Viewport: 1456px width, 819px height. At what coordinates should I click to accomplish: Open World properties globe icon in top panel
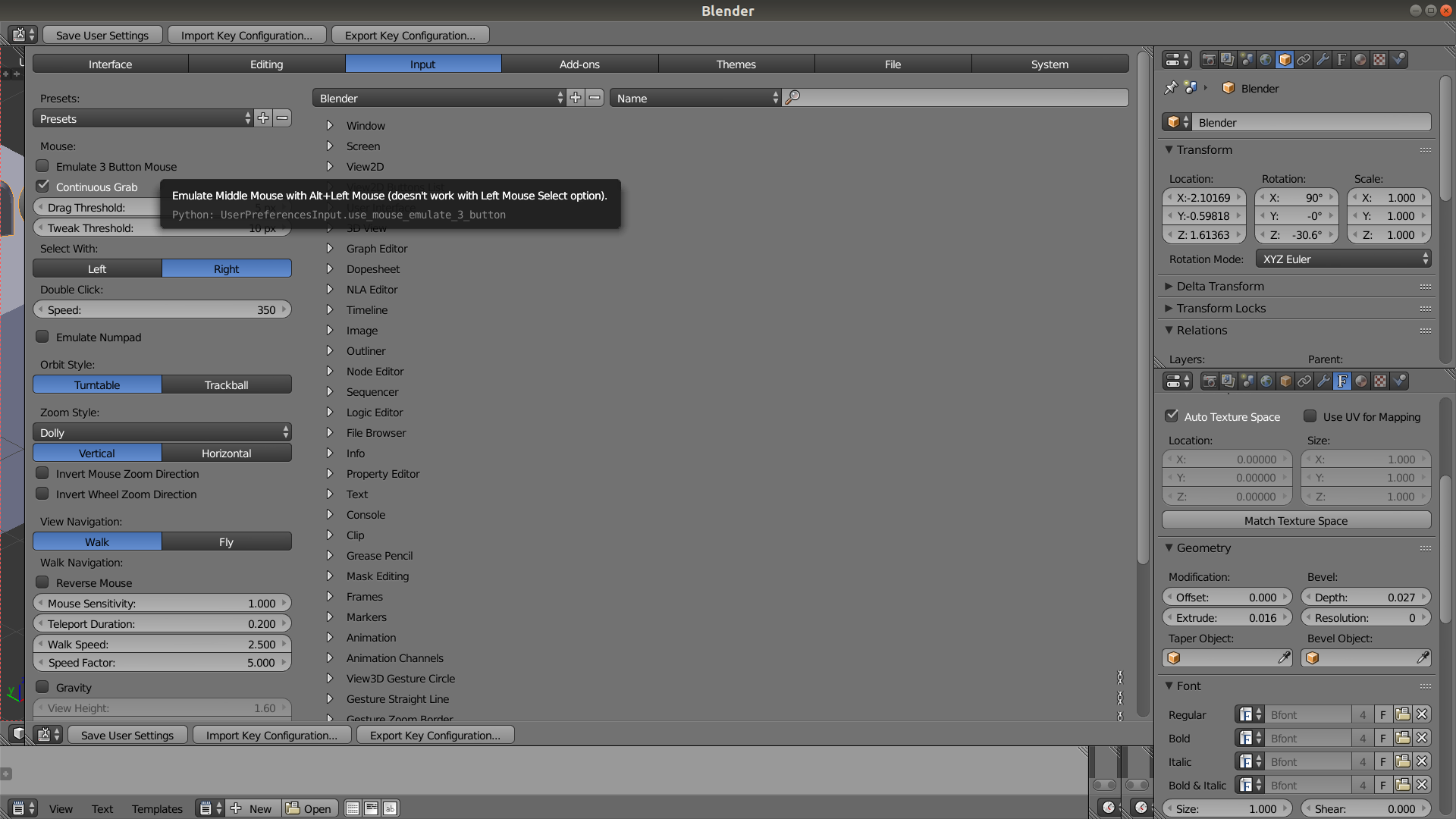tap(1266, 59)
